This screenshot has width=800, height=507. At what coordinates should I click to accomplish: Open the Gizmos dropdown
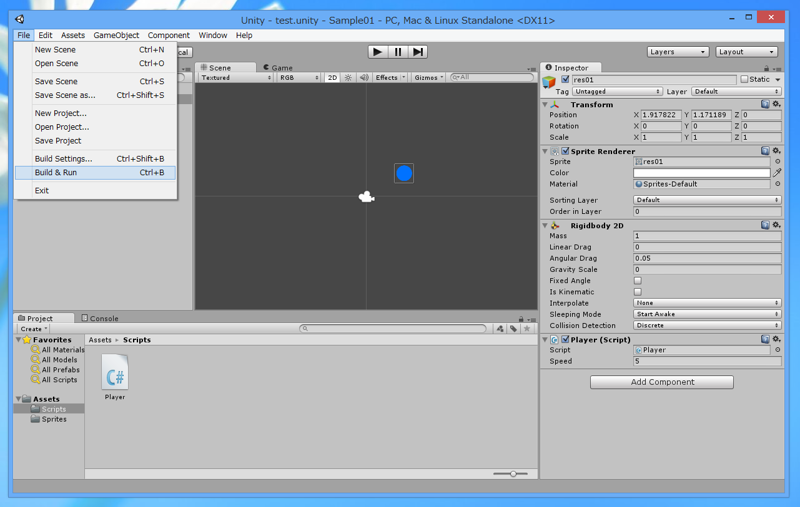pos(429,78)
